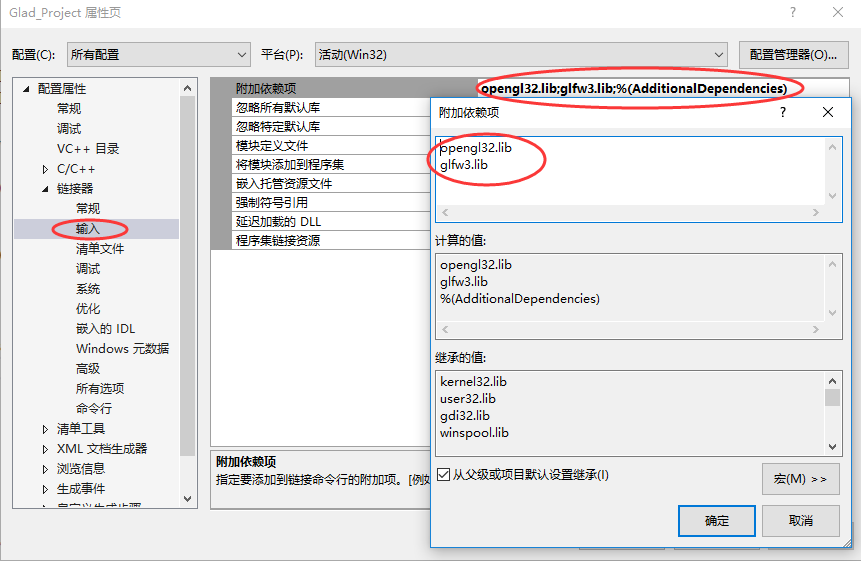Open the 平台(P) dropdown showing 活动(Win32)

pos(521,54)
